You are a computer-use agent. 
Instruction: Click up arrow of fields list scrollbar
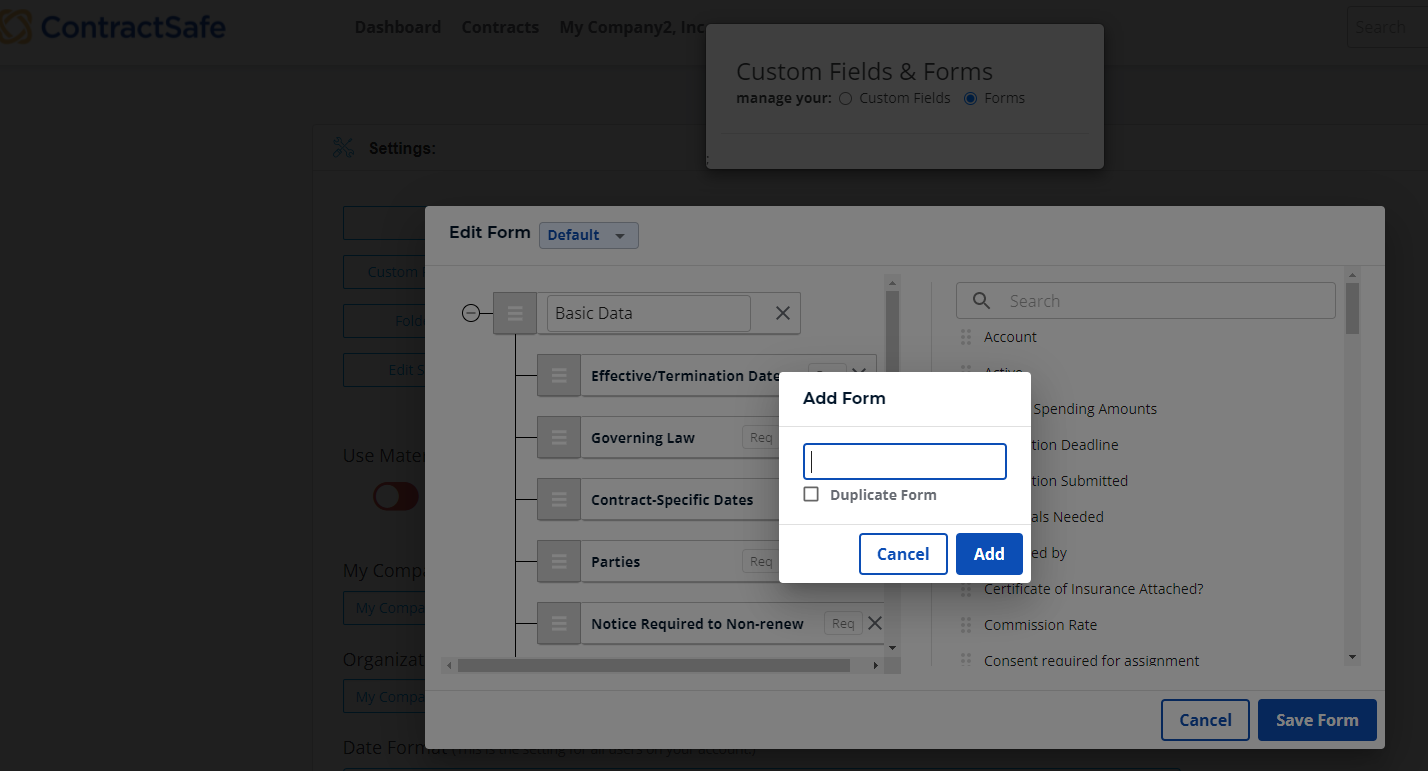[1353, 275]
